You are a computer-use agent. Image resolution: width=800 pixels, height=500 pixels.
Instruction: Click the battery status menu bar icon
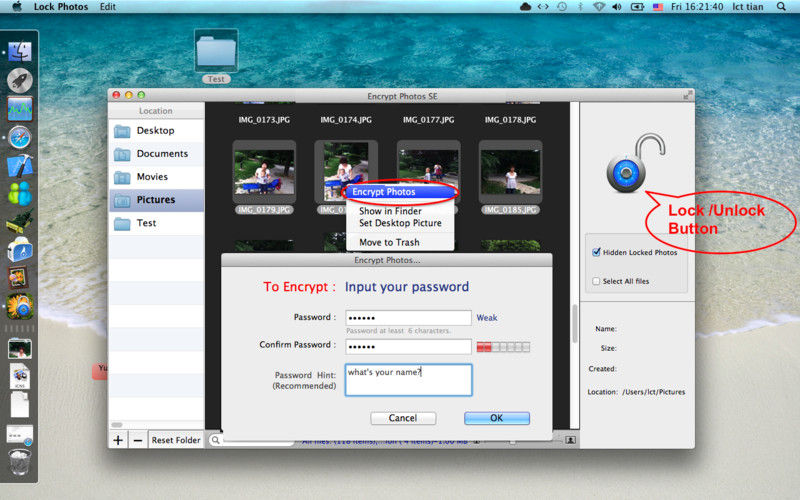click(637, 7)
